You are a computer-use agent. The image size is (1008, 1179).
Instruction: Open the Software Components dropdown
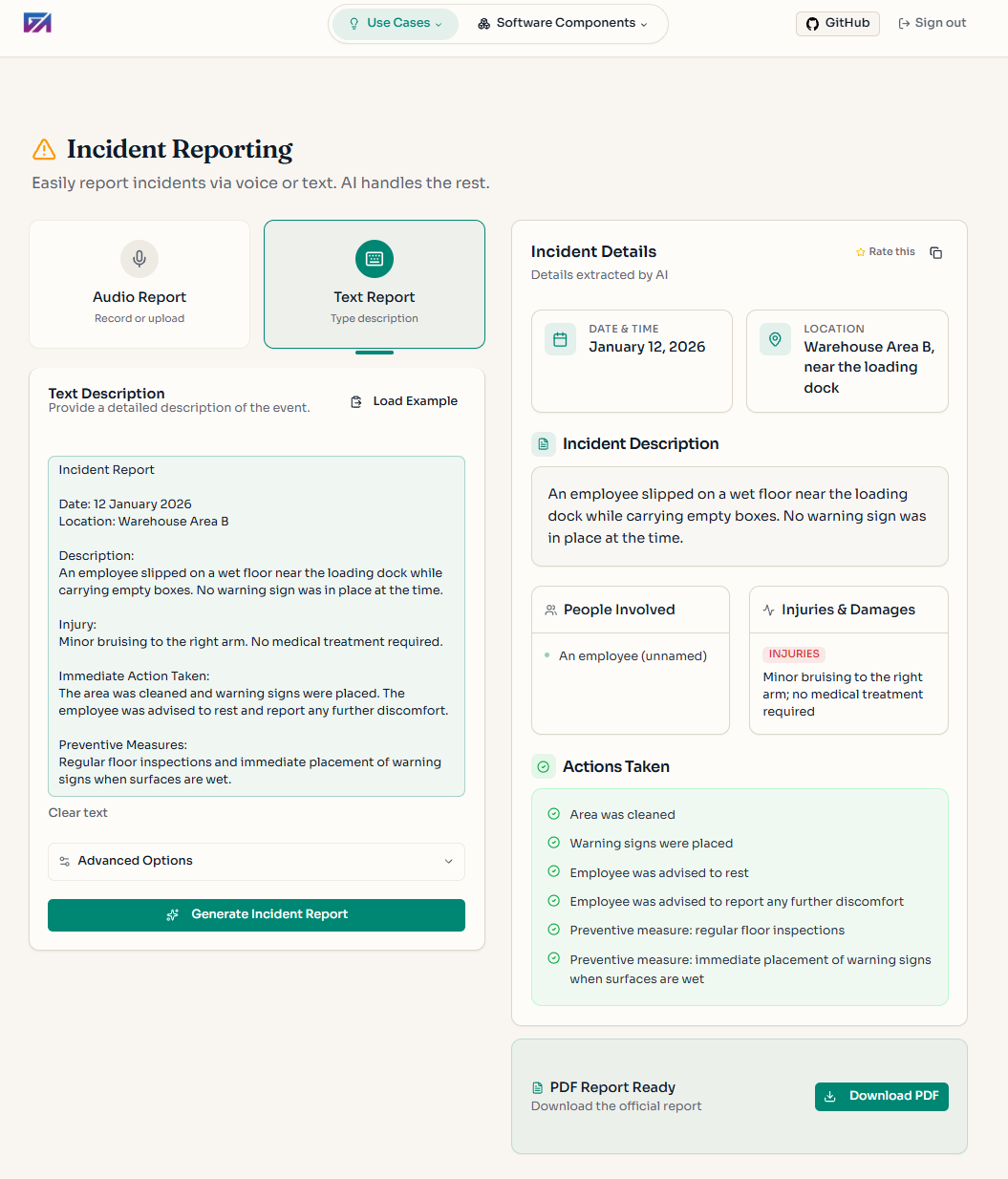(x=563, y=22)
